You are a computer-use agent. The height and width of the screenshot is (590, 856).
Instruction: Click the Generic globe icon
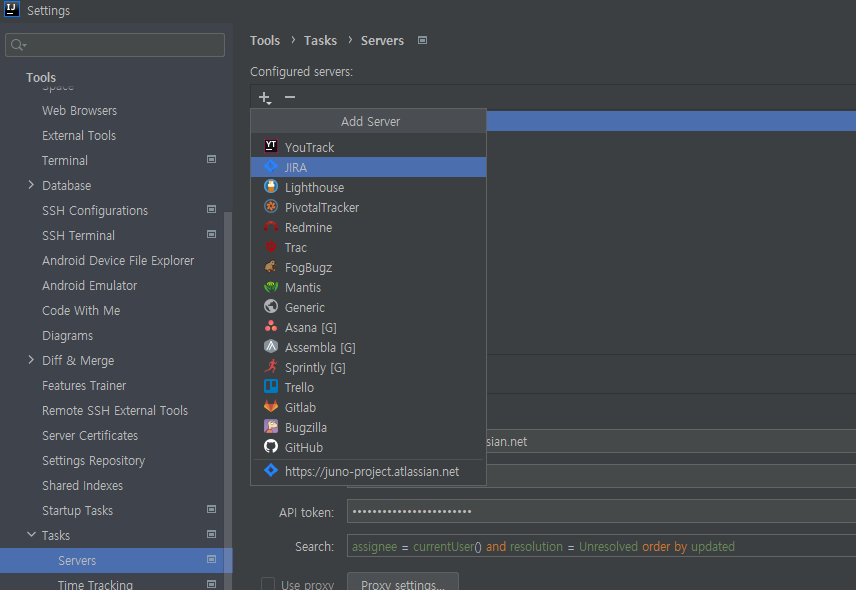(x=271, y=306)
